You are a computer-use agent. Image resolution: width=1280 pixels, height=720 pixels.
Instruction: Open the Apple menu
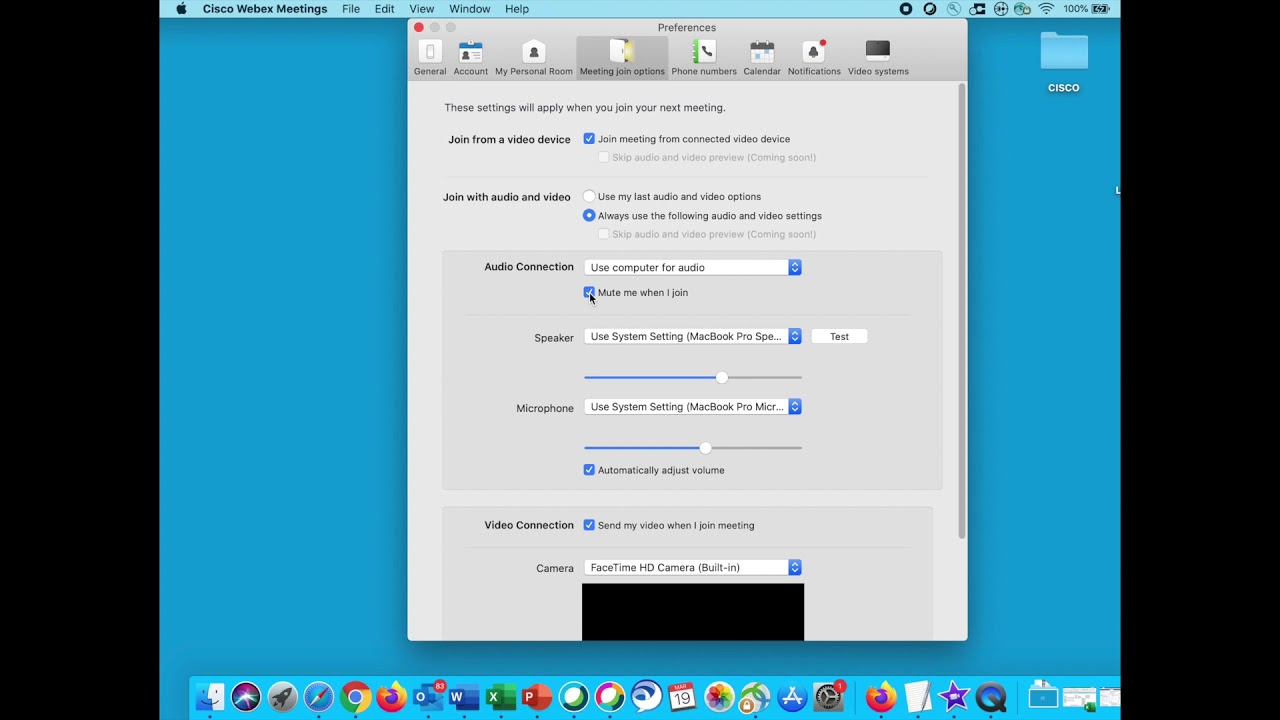point(181,9)
